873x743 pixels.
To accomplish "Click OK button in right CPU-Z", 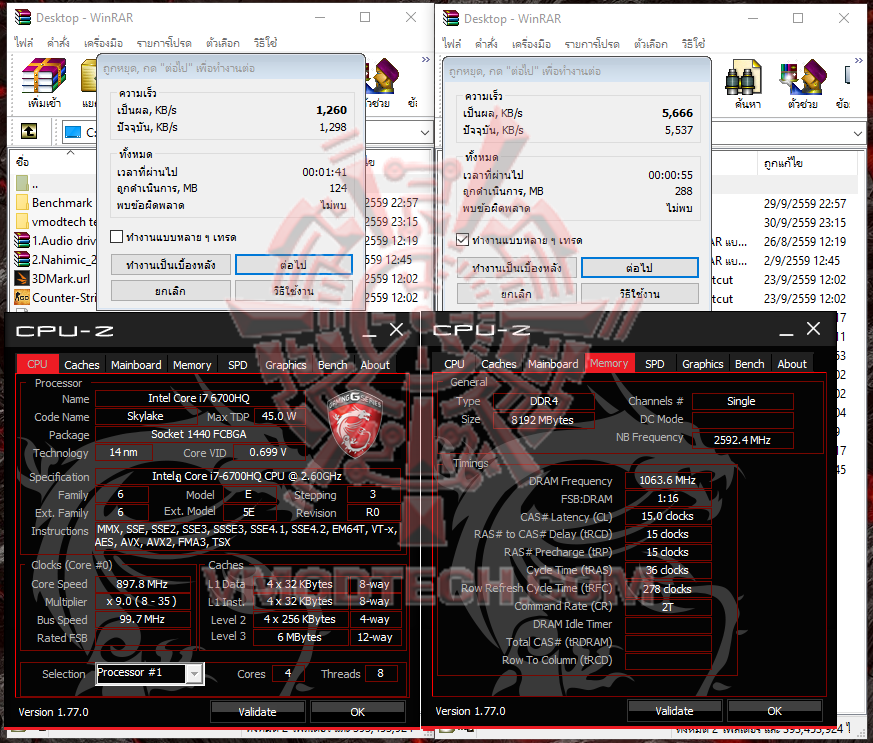I will tap(774, 711).
